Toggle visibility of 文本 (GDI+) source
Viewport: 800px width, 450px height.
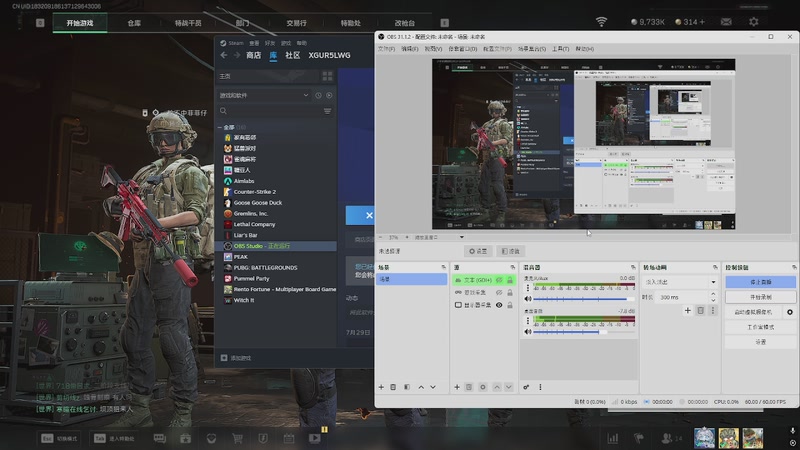(499, 280)
